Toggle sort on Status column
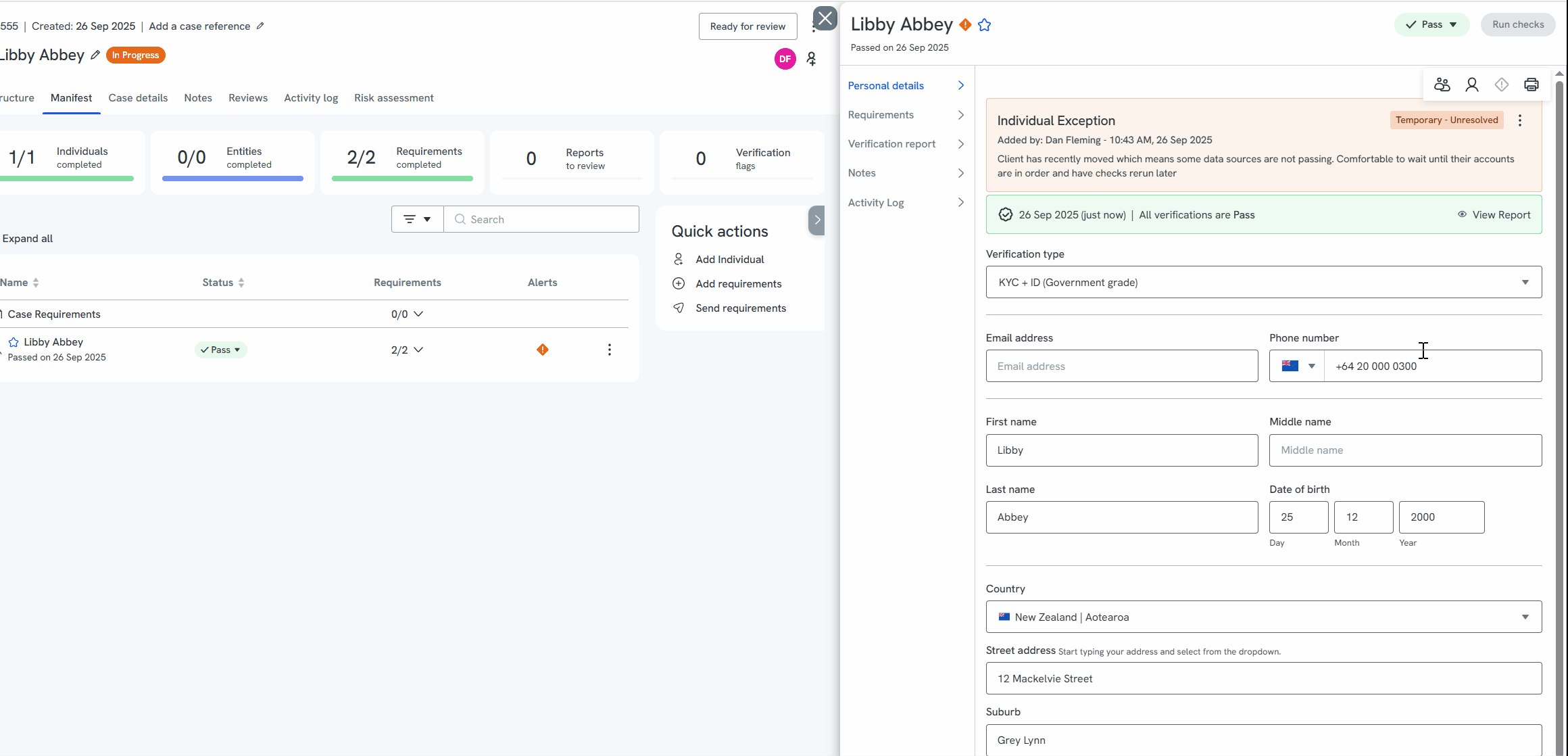Image resolution: width=1568 pixels, height=756 pixels. [241, 283]
